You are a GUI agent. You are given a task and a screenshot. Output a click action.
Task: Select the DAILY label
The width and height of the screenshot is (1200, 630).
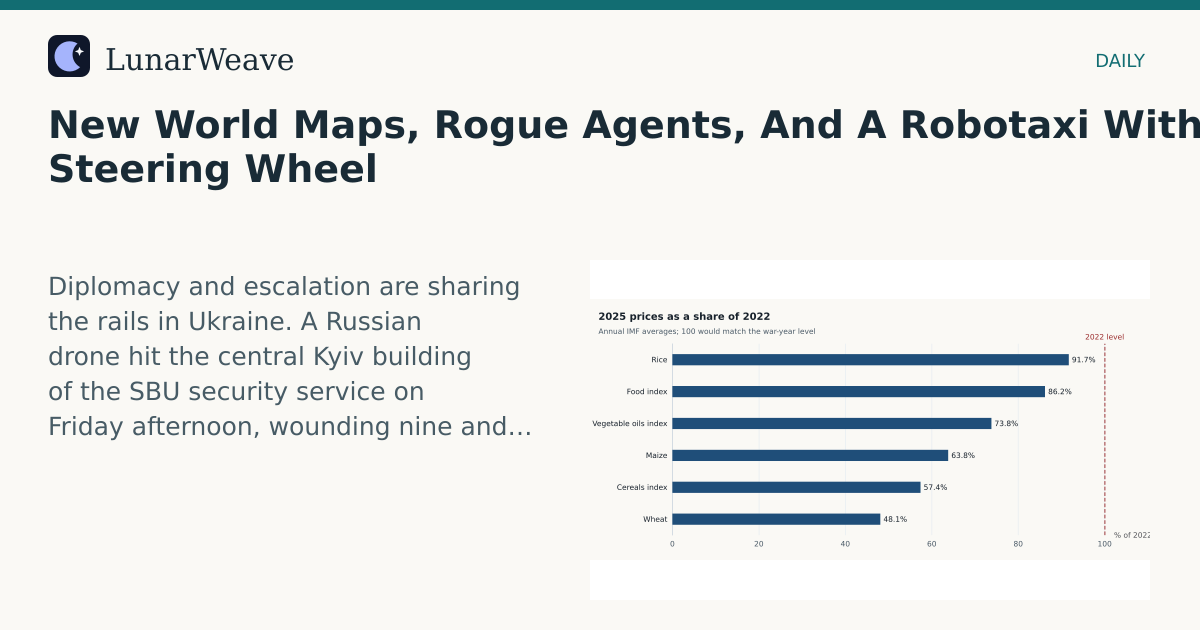[1120, 61]
